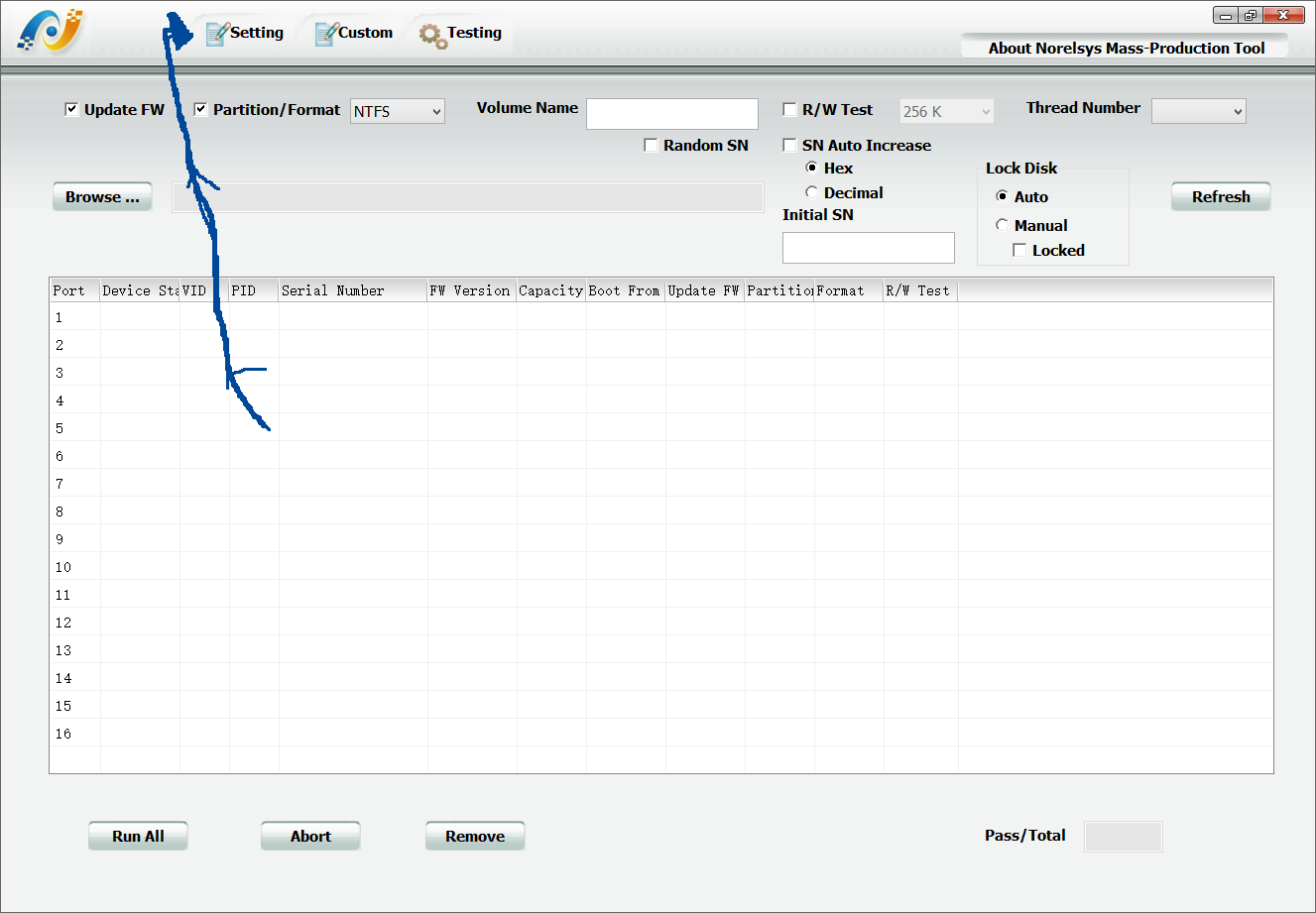Open the NTFS file system dropdown
Screen dimensions: 1316x913
tap(398, 111)
